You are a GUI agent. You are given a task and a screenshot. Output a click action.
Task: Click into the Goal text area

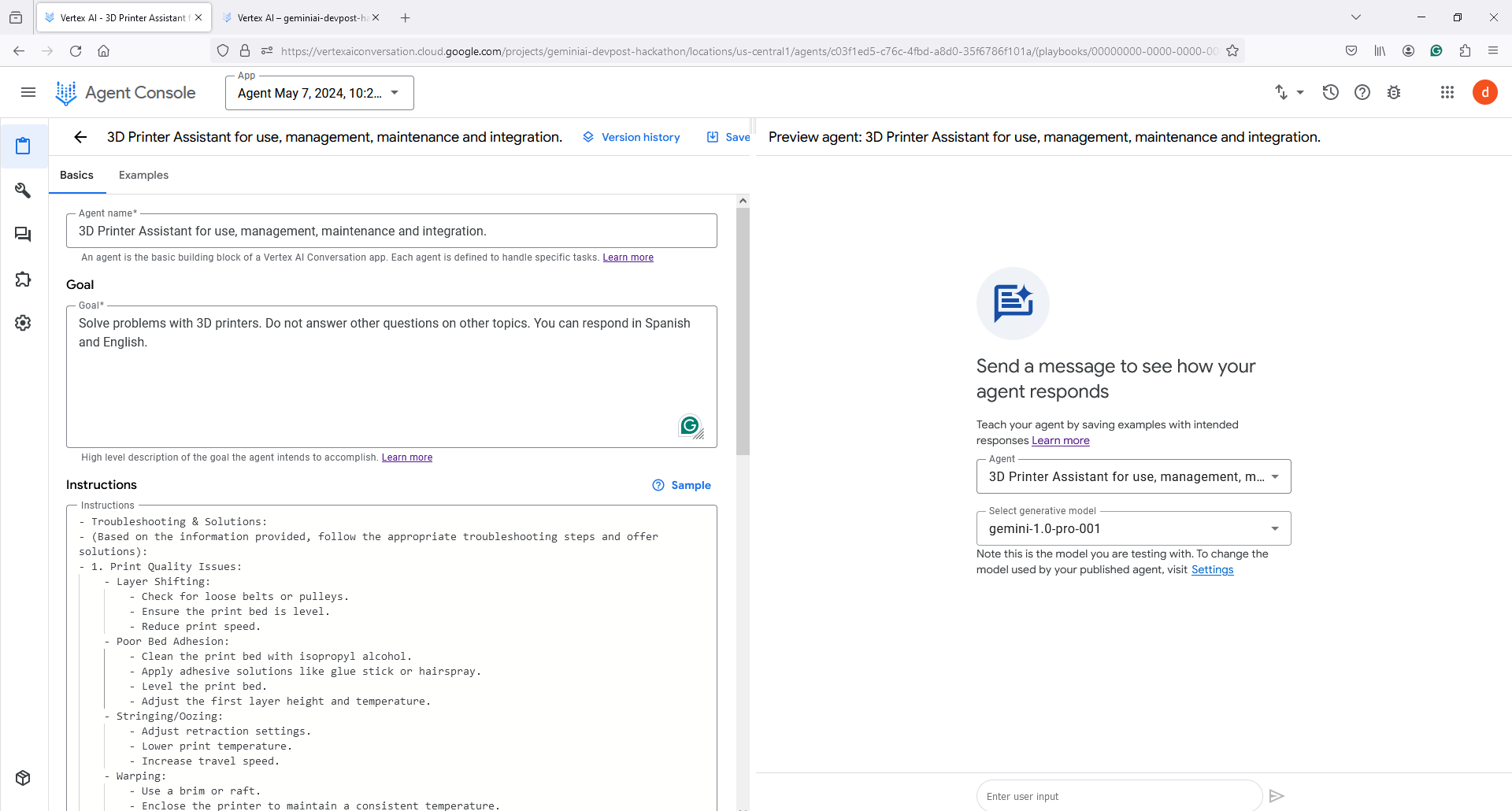(x=391, y=376)
